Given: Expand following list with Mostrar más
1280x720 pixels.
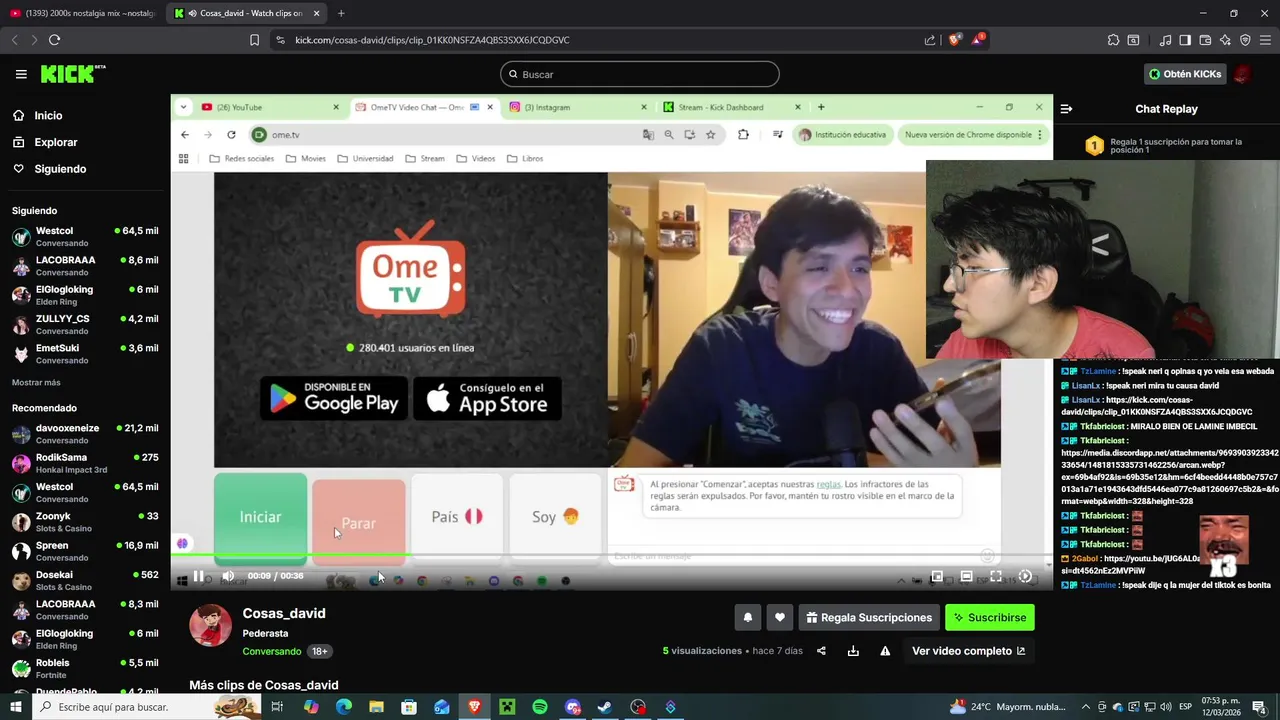Looking at the screenshot, I should (36, 383).
